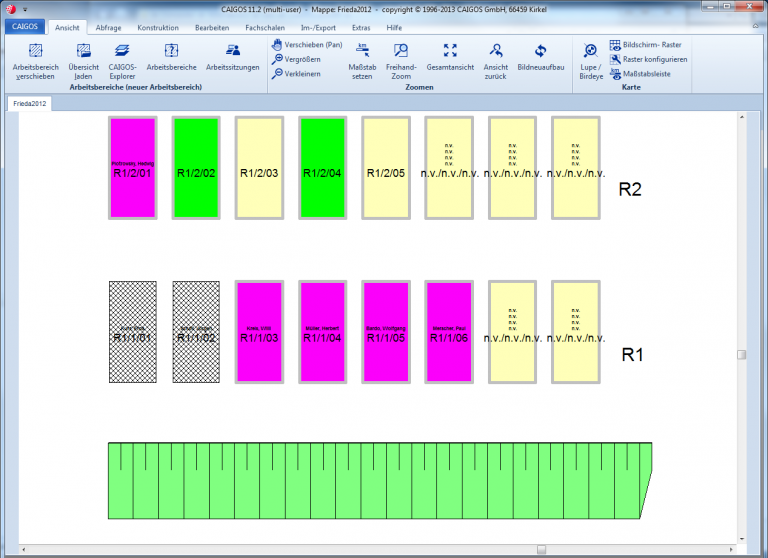This screenshot has width=768, height=558.
Task: Open the Konstruktion ribbon tab
Action: pyautogui.click(x=158, y=28)
